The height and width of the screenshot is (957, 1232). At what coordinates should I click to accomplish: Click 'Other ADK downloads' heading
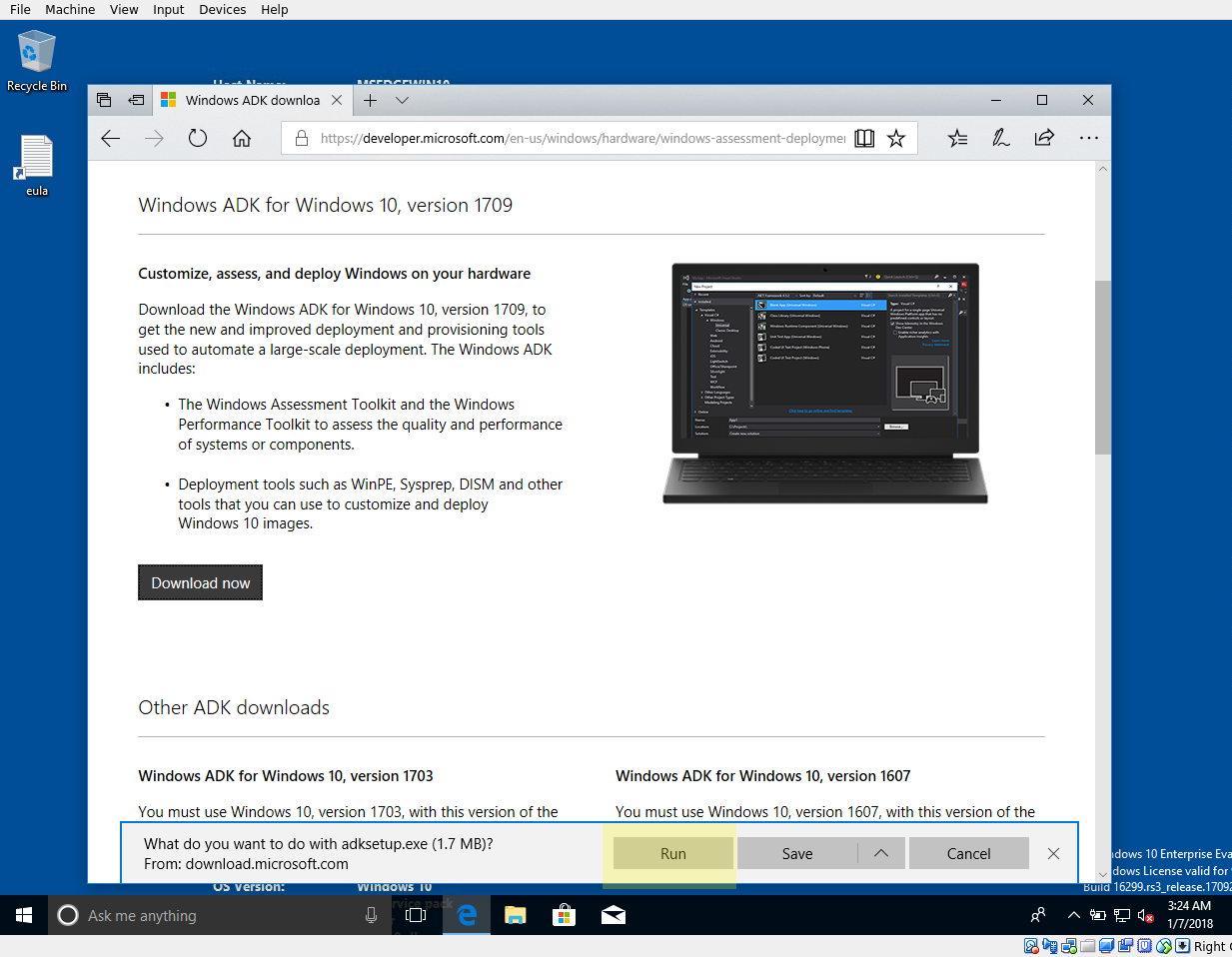pyautogui.click(x=234, y=707)
